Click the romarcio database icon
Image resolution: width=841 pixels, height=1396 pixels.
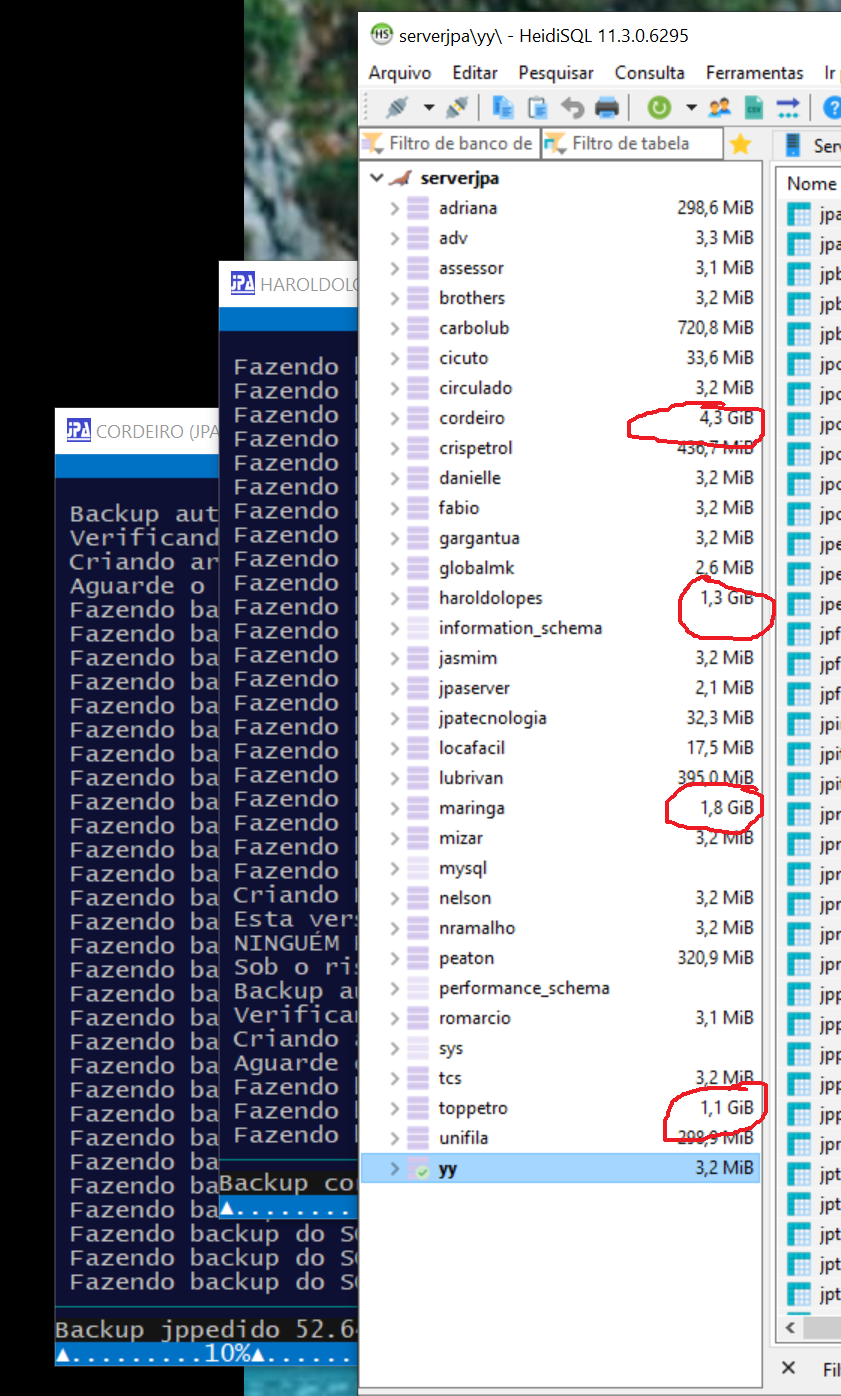click(418, 1018)
